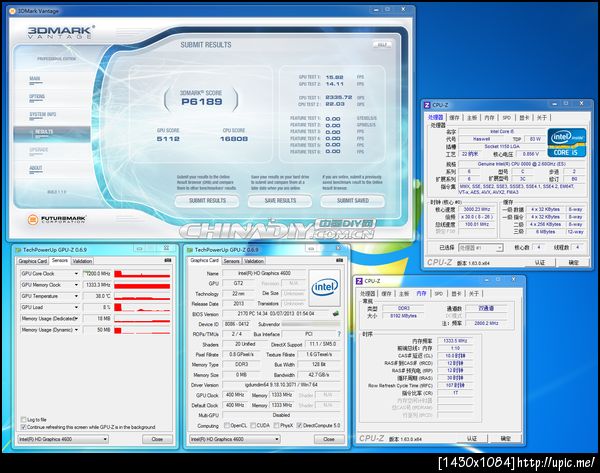The image size is (600, 473).
Task: Click the GPU-Z title icon in right window
Action: tap(189, 250)
